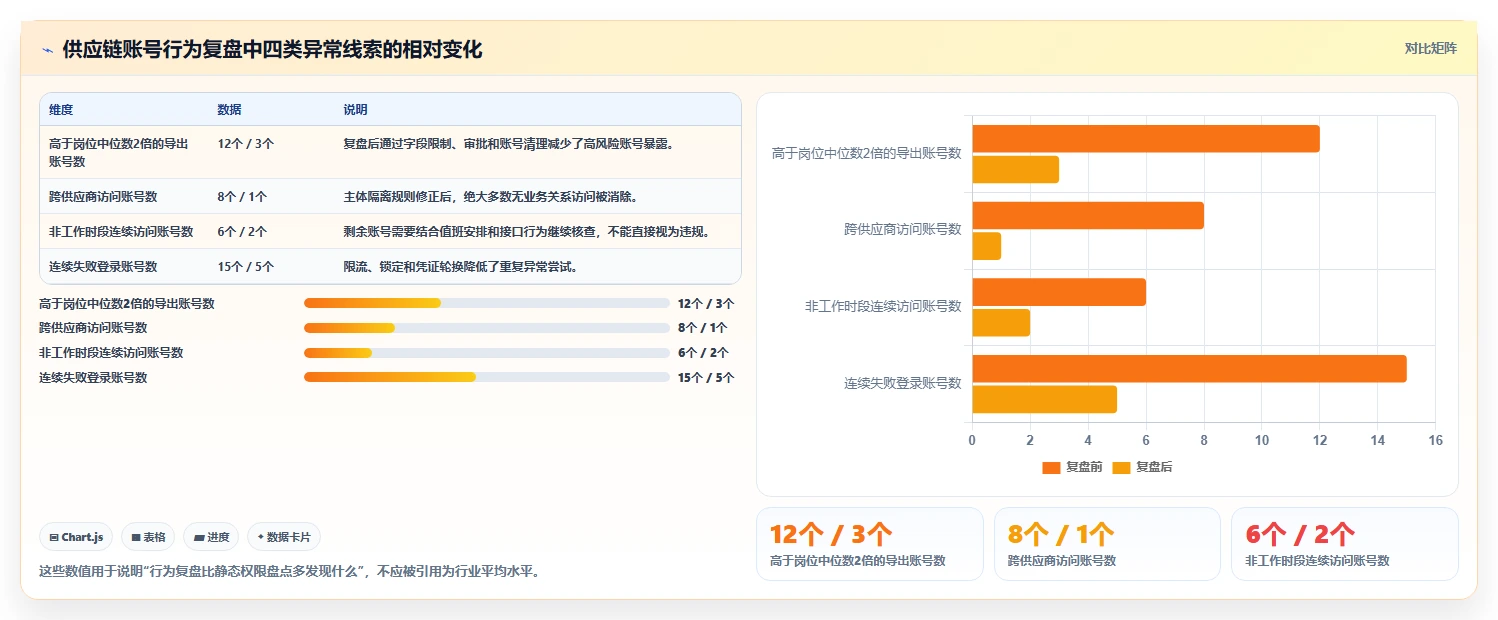Click the main title 供应链账号行为复盘
Viewport: 1498px width, 620px height.
[x=272, y=50]
